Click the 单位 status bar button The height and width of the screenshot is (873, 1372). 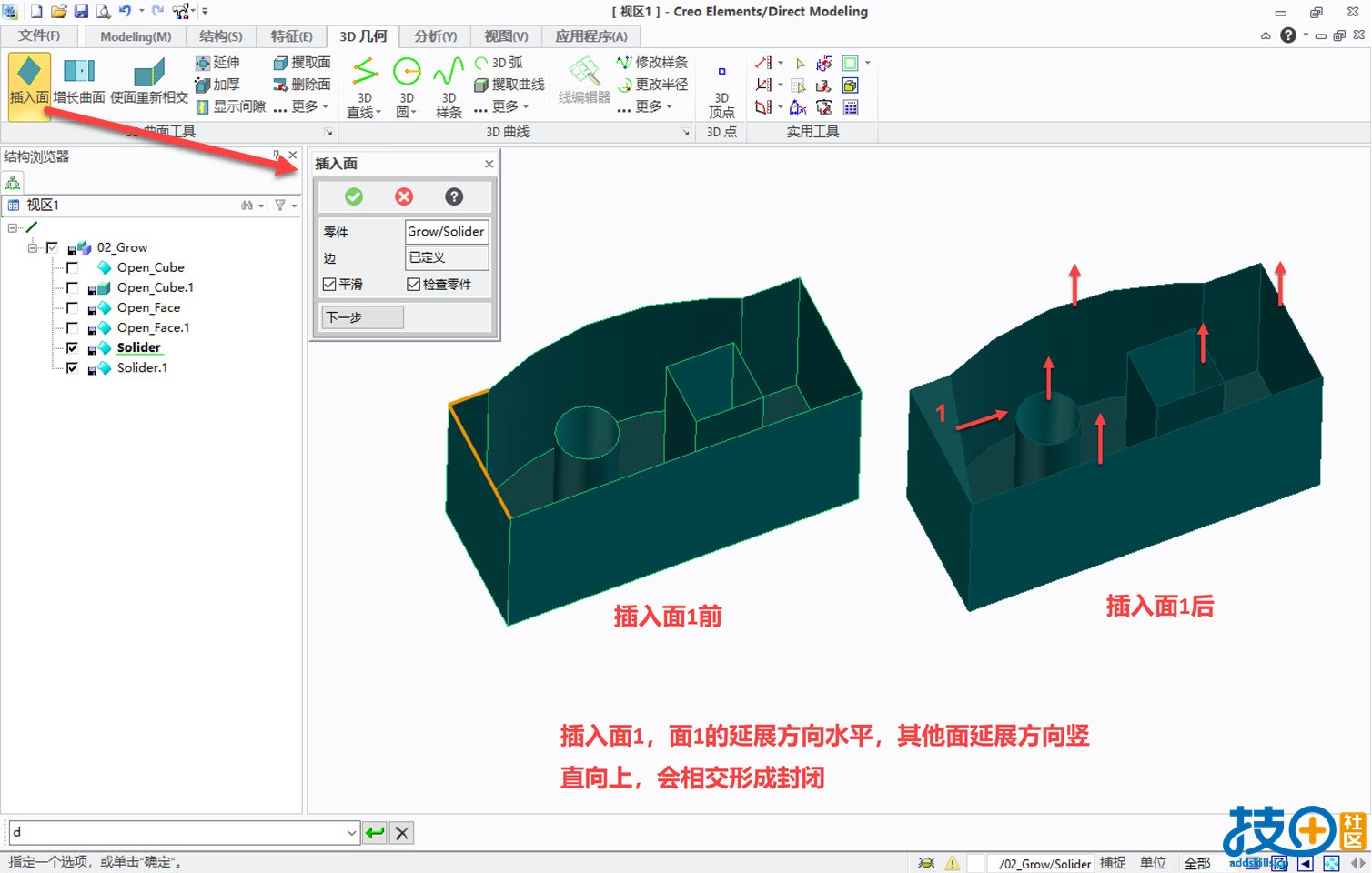[x=1153, y=863]
